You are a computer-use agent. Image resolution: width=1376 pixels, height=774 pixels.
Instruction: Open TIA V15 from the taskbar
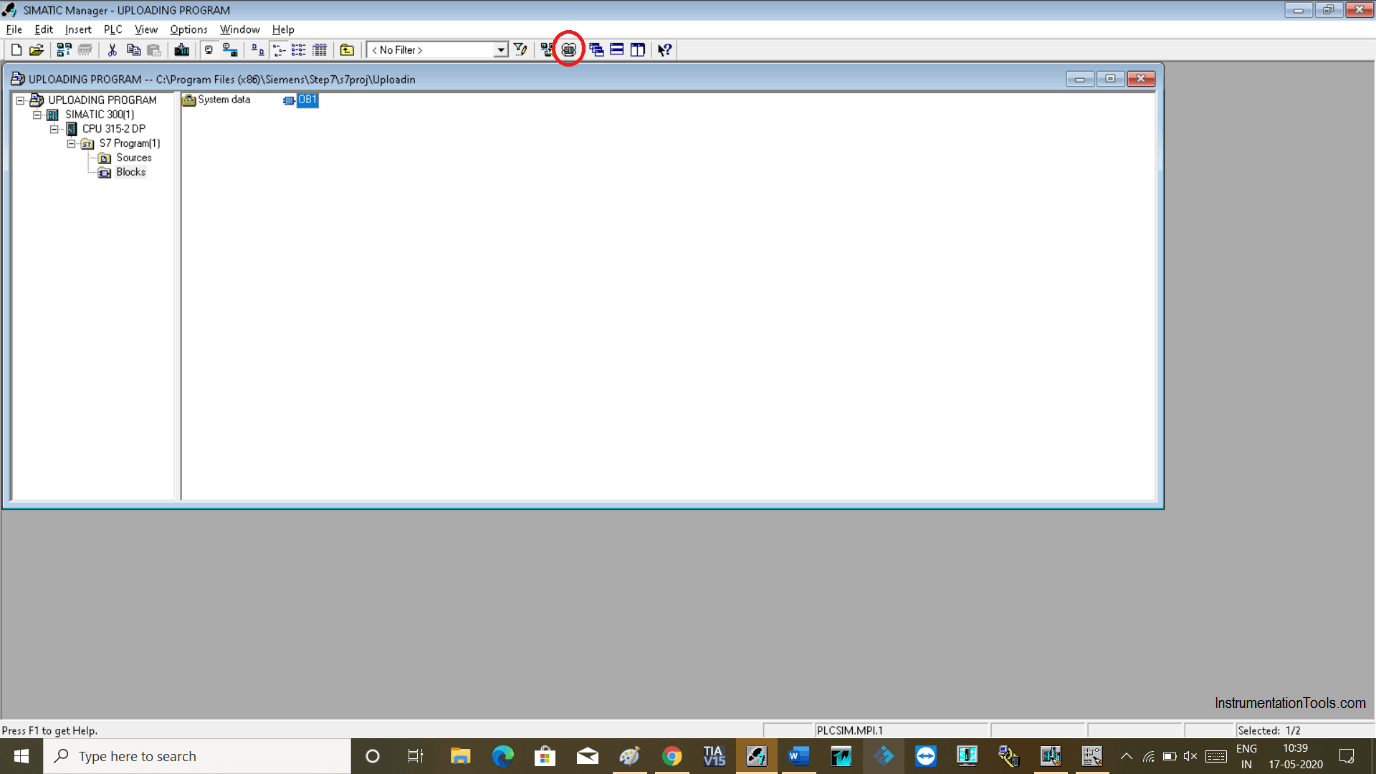(714, 756)
